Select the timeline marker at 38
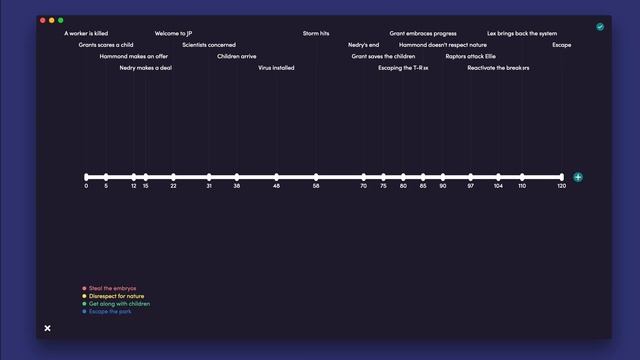640x360 pixels. (237, 177)
